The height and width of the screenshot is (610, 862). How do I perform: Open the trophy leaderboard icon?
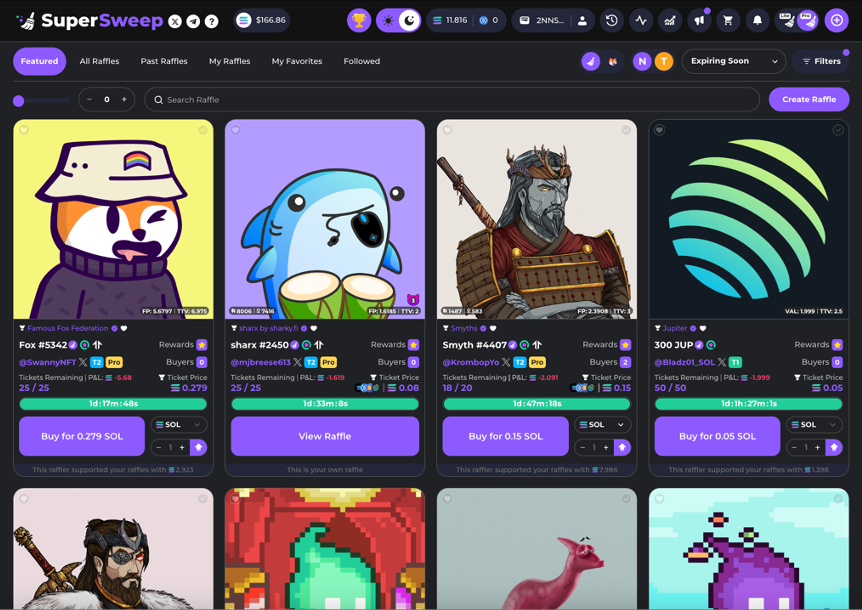pos(359,20)
